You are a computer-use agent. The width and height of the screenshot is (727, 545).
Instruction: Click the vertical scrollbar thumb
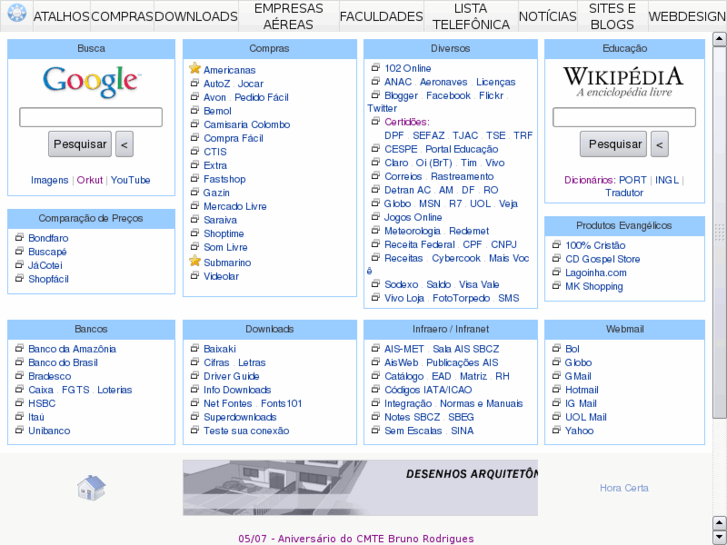[719, 232]
